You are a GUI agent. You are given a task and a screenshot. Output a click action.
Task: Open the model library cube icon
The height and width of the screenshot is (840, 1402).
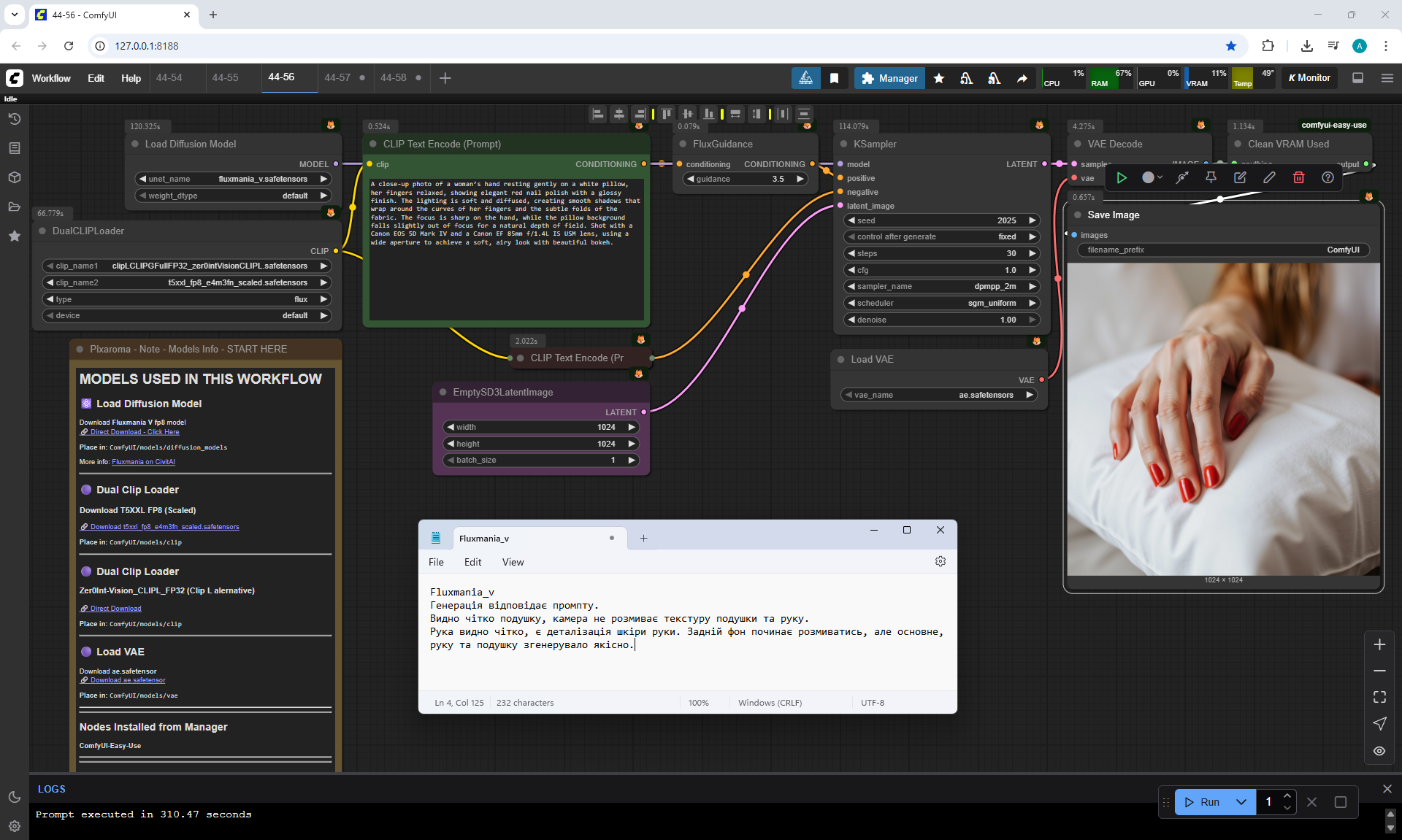[14, 177]
